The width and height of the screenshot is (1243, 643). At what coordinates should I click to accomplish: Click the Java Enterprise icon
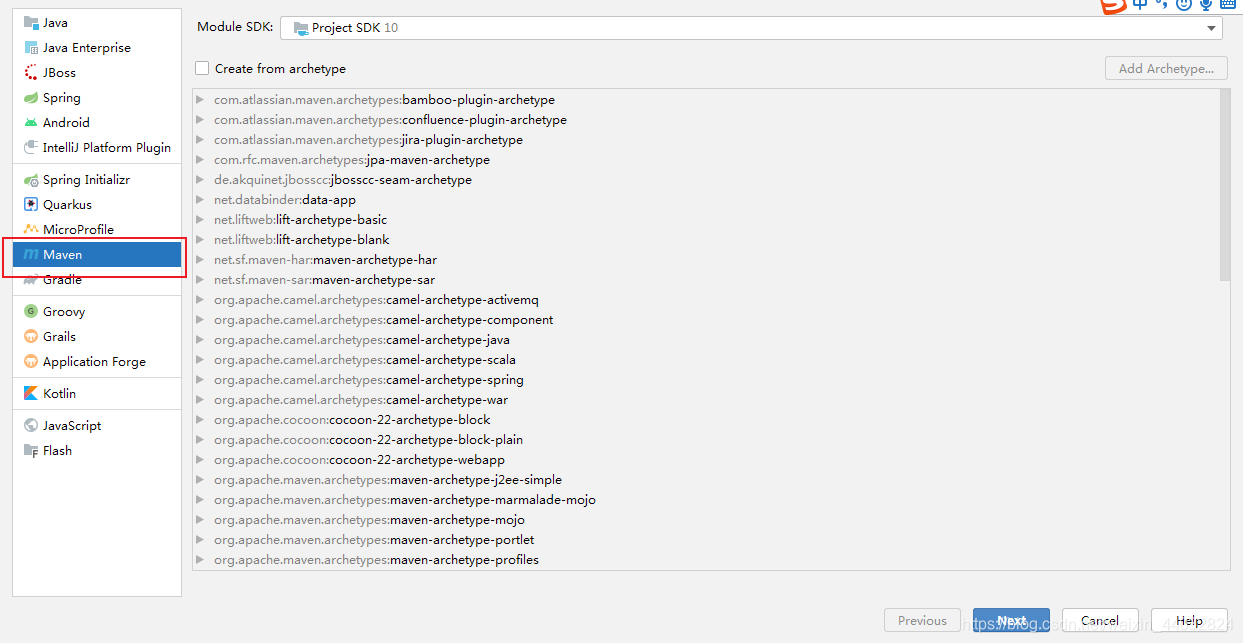click(x=31, y=47)
